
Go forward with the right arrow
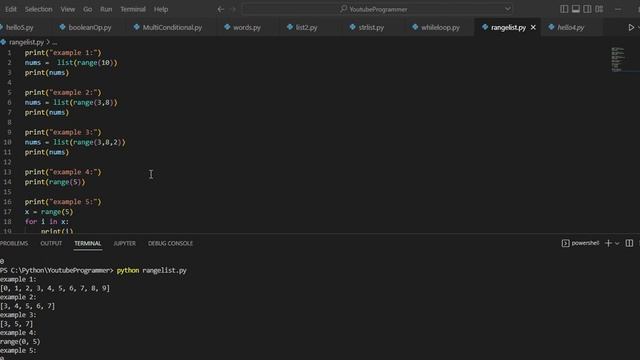click(x=233, y=9)
